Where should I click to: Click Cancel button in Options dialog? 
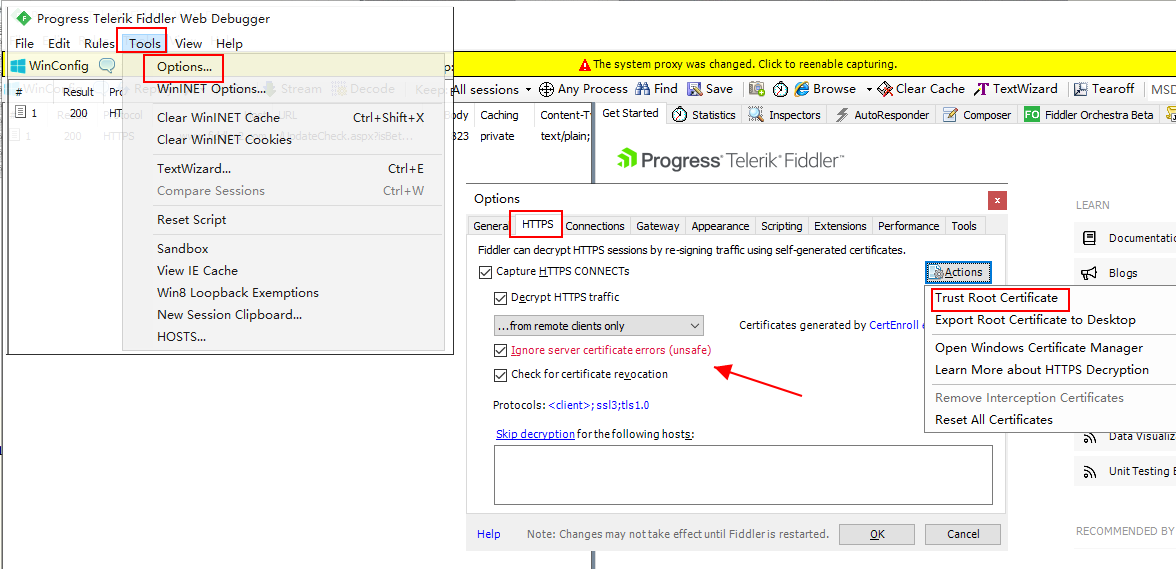click(963, 535)
